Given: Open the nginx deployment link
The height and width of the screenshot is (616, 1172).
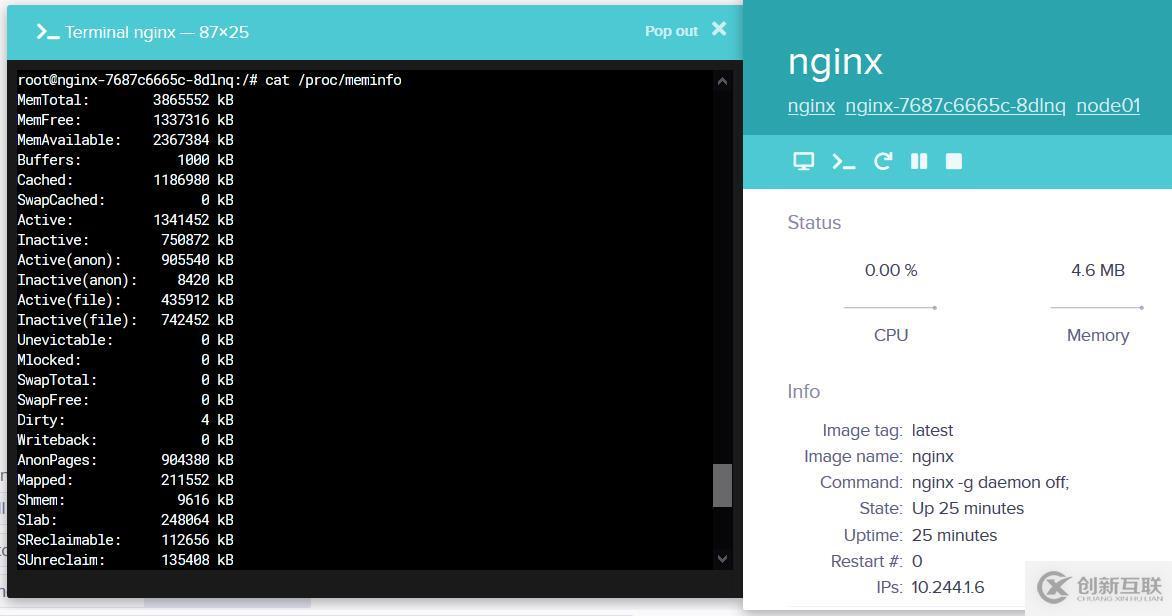Looking at the screenshot, I should [x=811, y=105].
